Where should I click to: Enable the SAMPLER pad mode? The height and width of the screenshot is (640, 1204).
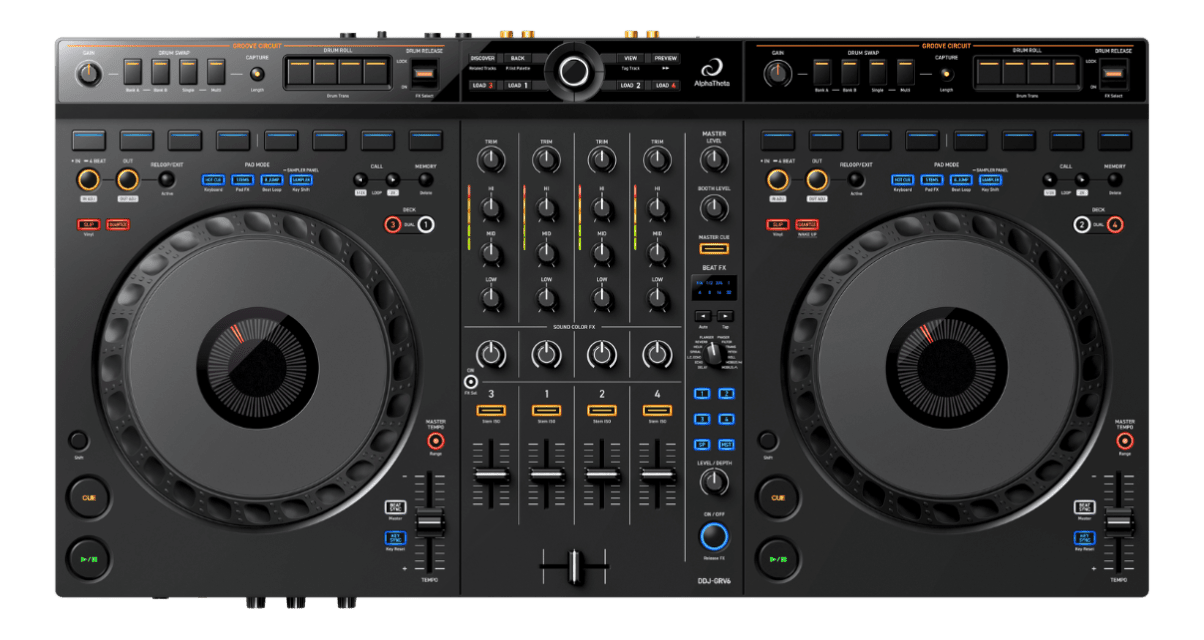click(x=300, y=179)
